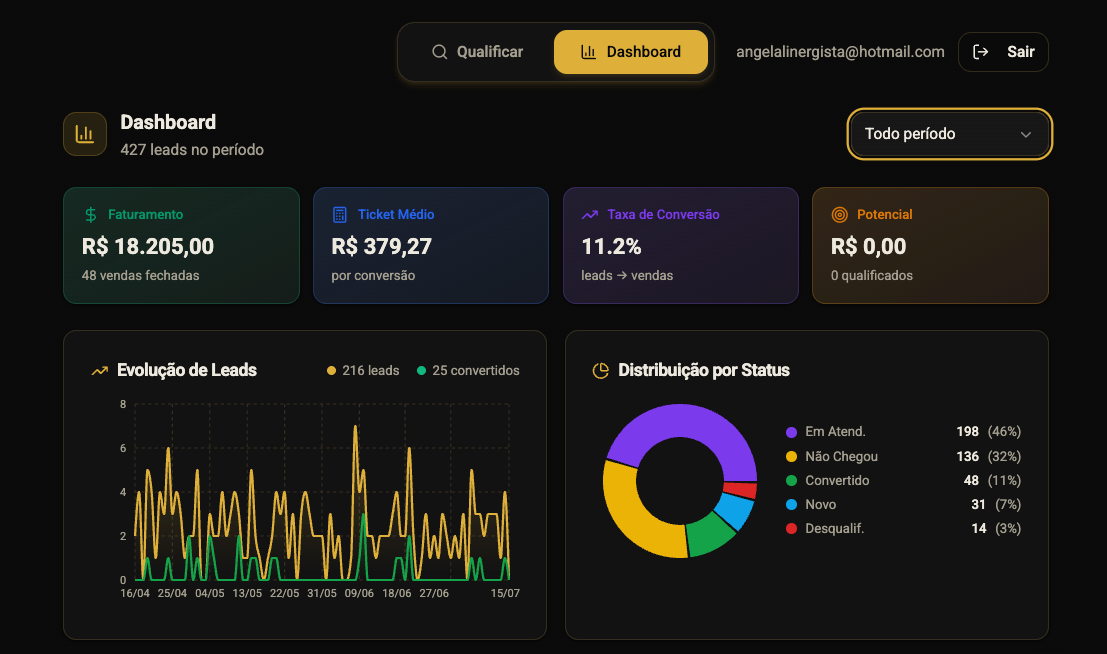Click the 0 qualificados text
Screen dimensions: 1107x654
point(872,275)
